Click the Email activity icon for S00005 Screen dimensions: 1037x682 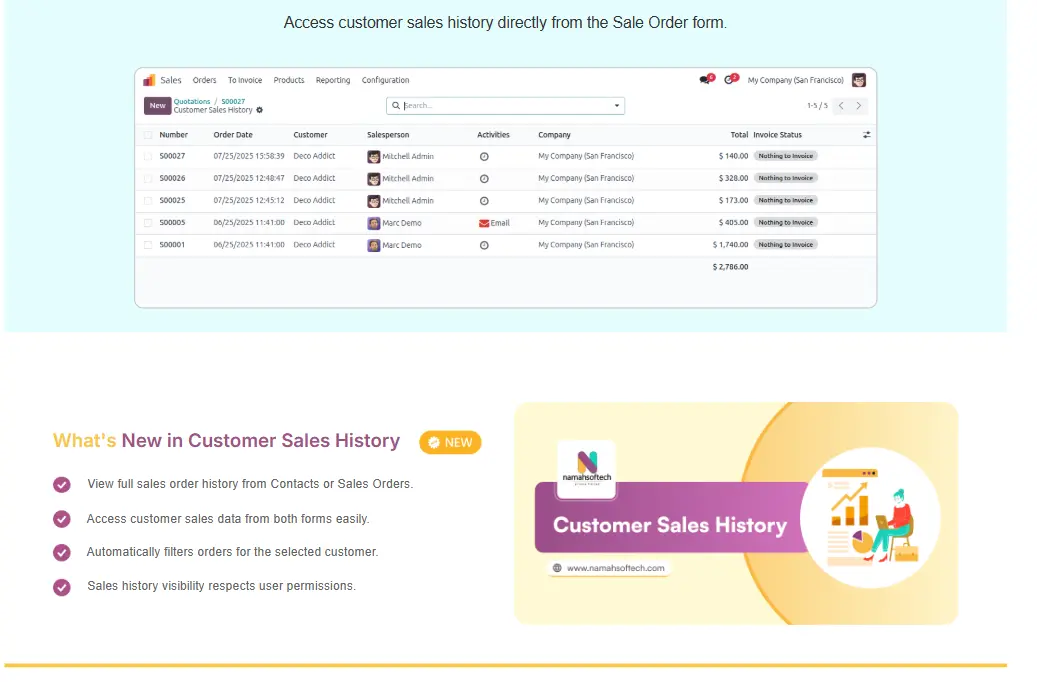(485, 223)
